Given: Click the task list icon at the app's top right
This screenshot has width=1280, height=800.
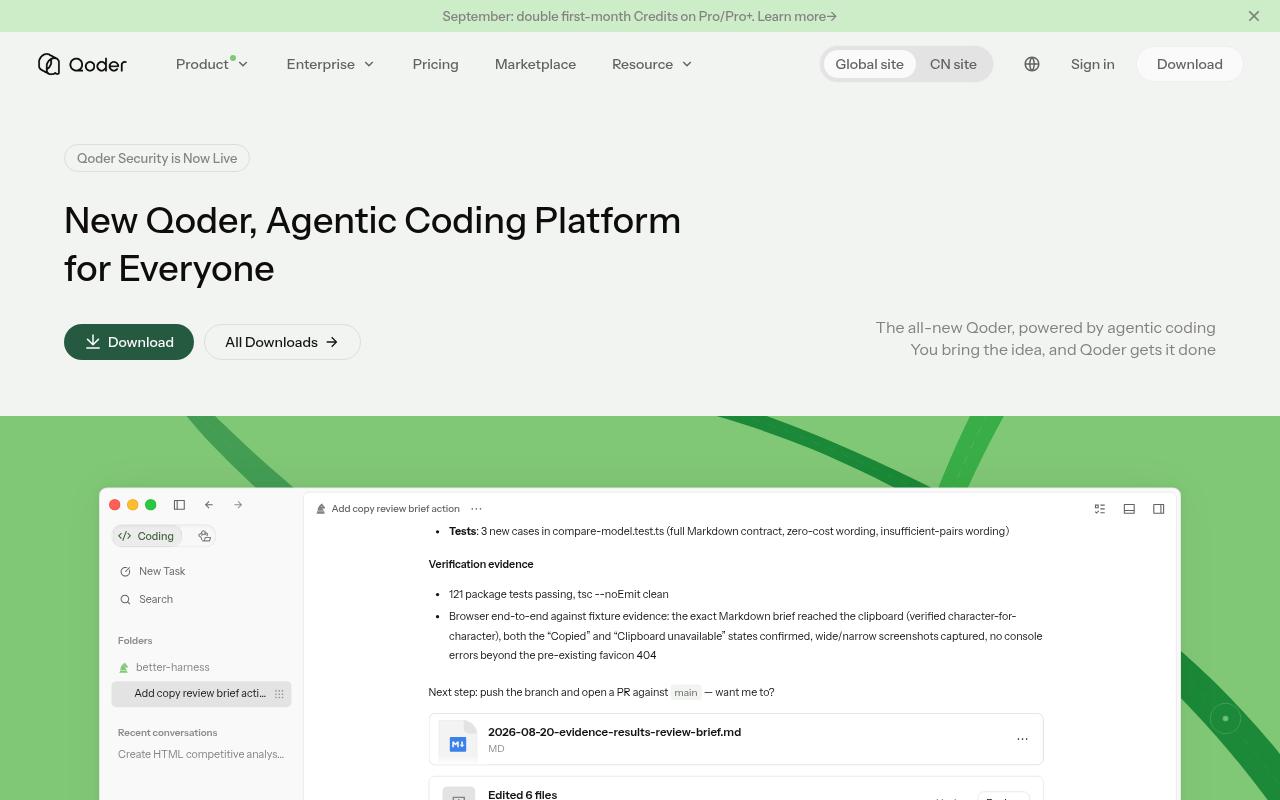Looking at the screenshot, I should tap(1100, 509).
